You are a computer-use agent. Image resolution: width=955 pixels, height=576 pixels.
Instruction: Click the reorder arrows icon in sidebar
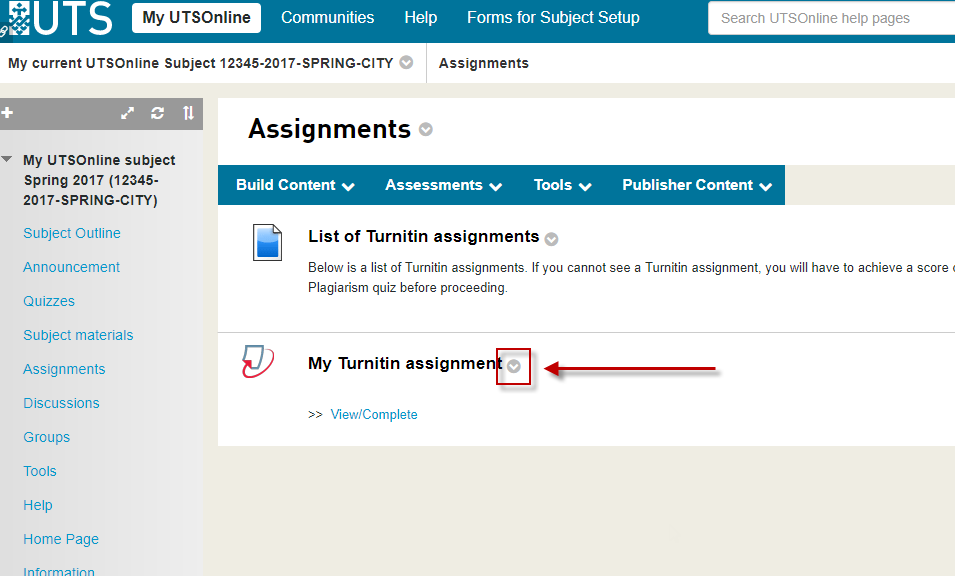coord(188,113)
